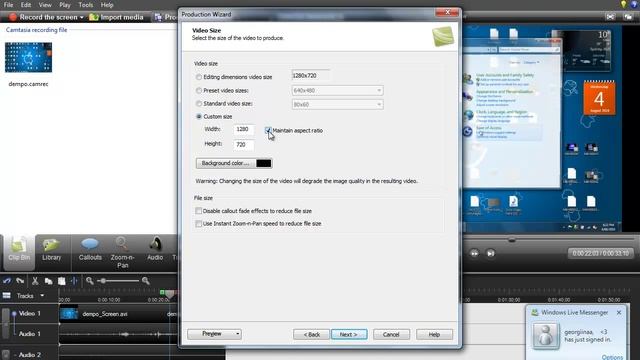Select the dempo.camrec thumbnail
This screenshot has height=360, width=640.
click(x=28, y=57)
